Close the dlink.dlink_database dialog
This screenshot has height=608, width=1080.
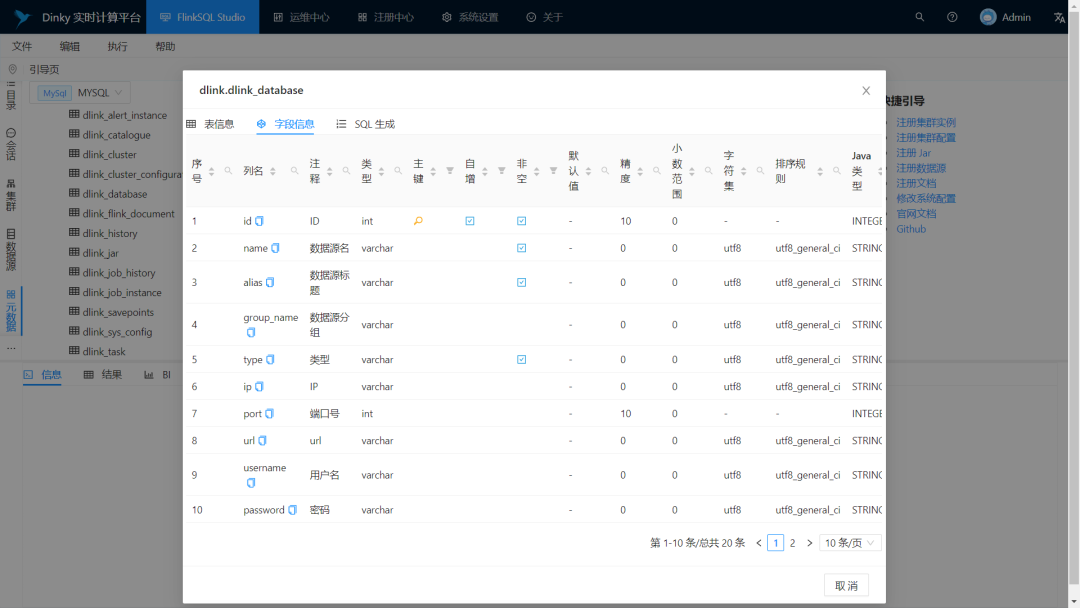pyautogui.click(x=866, y=91)
